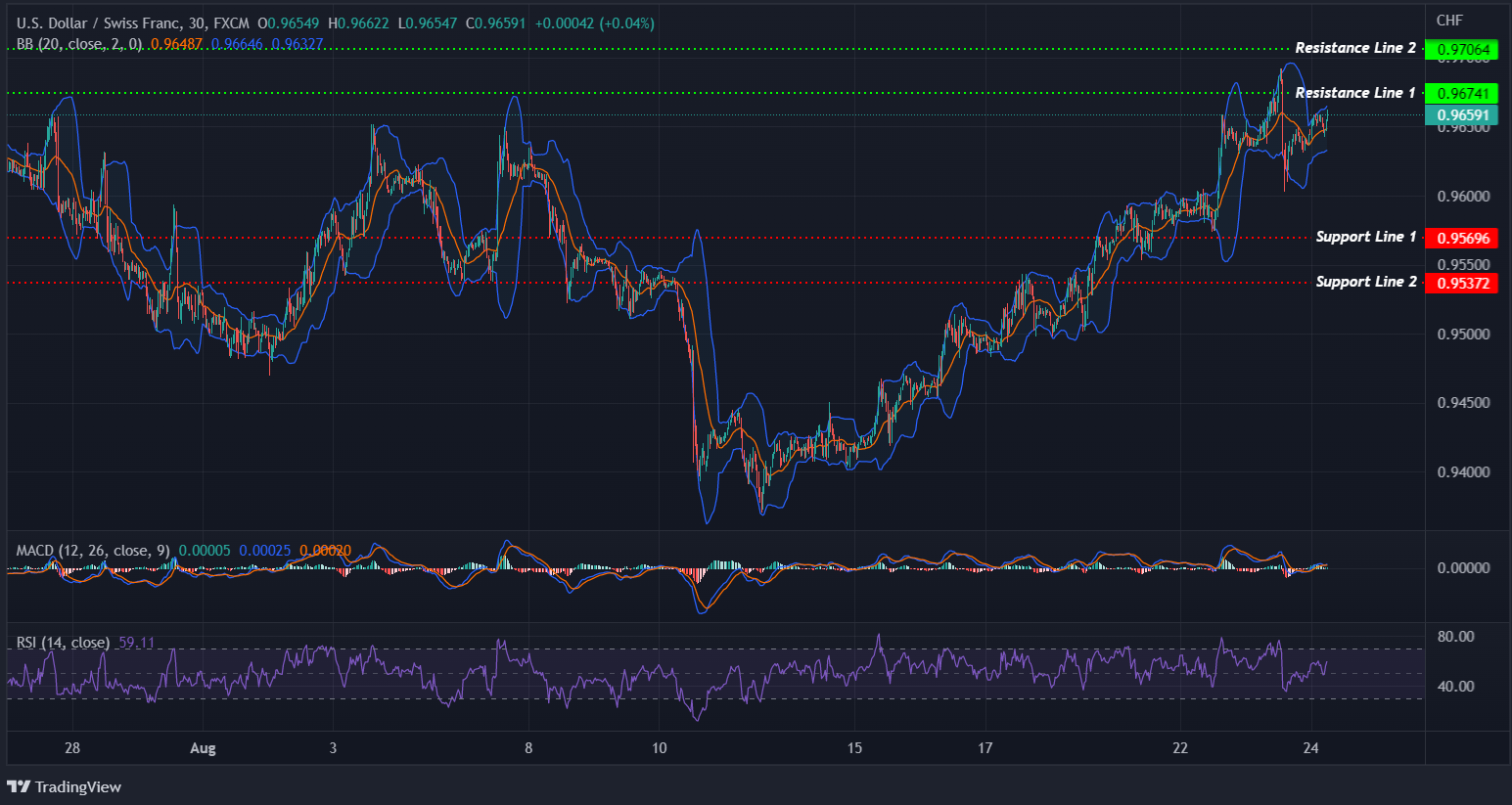Image resolution: width=1512 pixels, height=805 pixels.
Task: Click the Support Line 2 price label 0.95372
Action: (x=1462, y=283)
